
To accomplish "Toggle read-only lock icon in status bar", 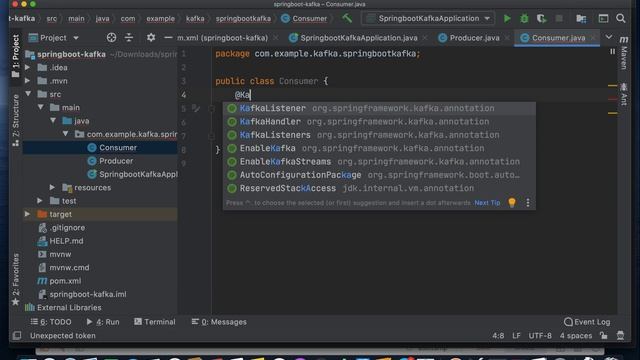I will (604, 336).
